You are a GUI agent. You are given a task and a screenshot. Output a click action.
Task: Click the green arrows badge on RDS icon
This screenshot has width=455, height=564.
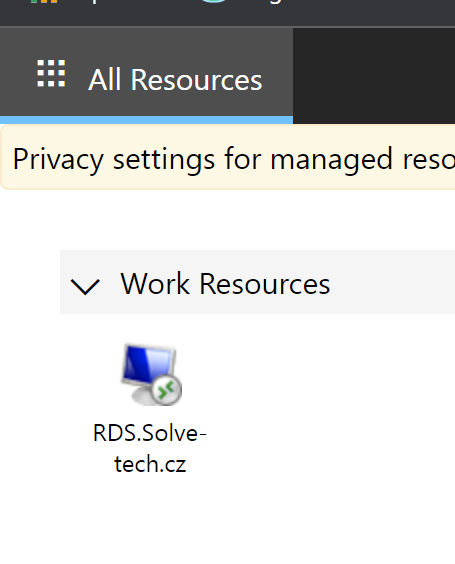166,390
